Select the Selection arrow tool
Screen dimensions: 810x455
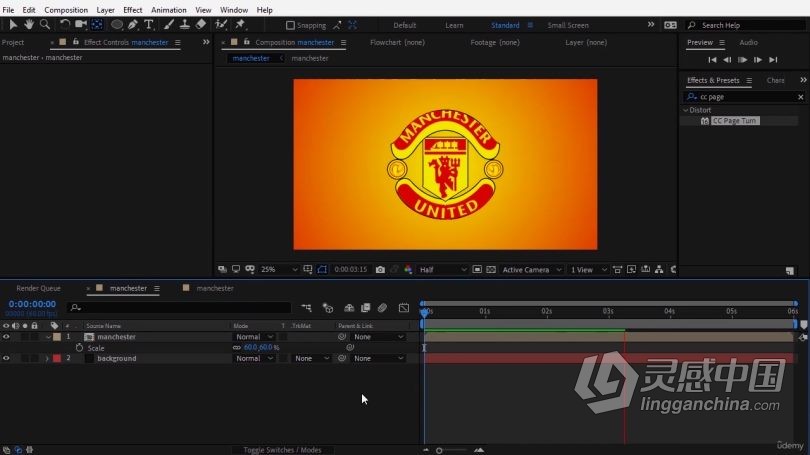click(13, 24)
